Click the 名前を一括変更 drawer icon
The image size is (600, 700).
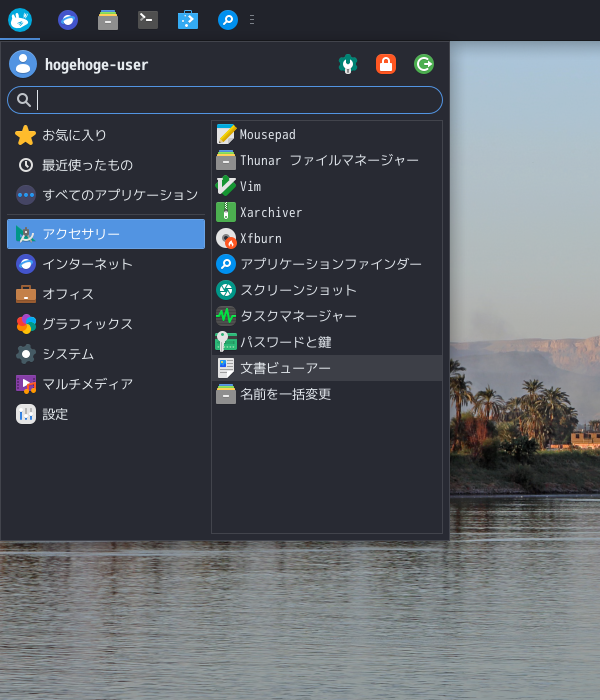click(226, 394)
